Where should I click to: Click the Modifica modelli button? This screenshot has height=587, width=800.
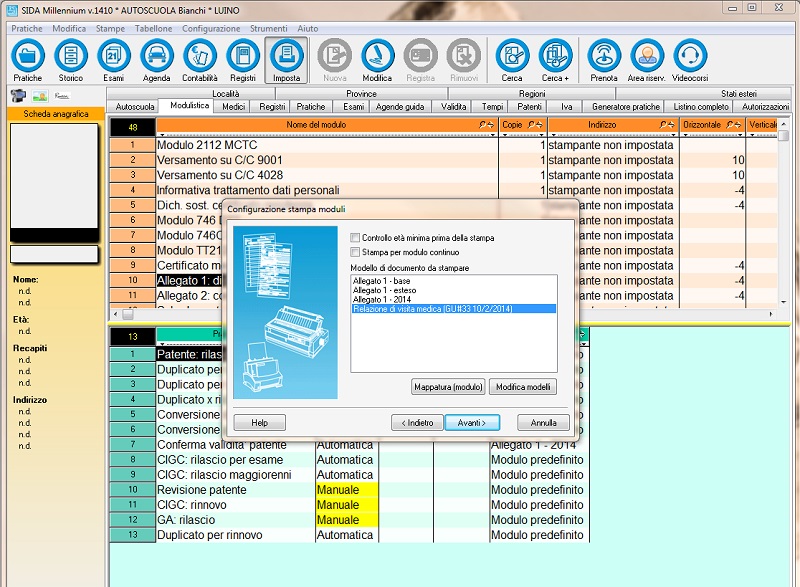pyautogui.click(x=522, y=387)
